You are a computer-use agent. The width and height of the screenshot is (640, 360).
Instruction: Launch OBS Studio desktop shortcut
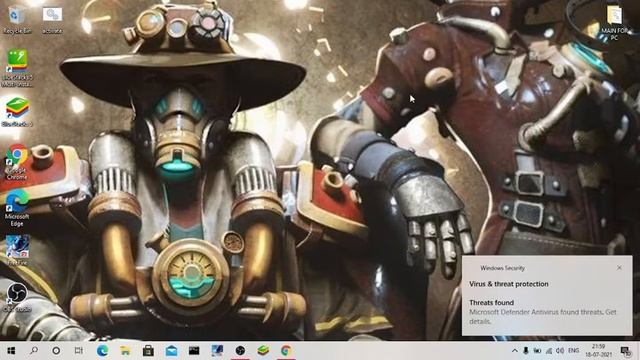click(x=17, y=297)
